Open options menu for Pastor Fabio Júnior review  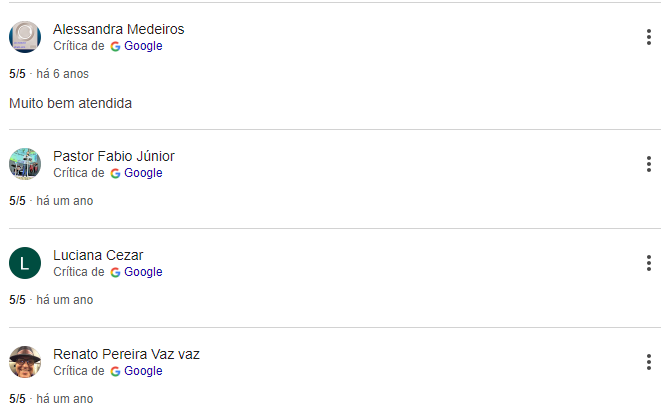coord(649,164)
